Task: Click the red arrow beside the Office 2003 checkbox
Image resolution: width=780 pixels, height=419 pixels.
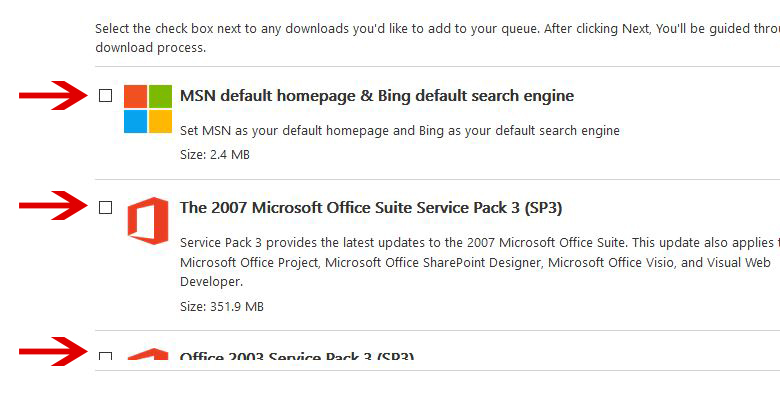Action: tap(53, 353)
